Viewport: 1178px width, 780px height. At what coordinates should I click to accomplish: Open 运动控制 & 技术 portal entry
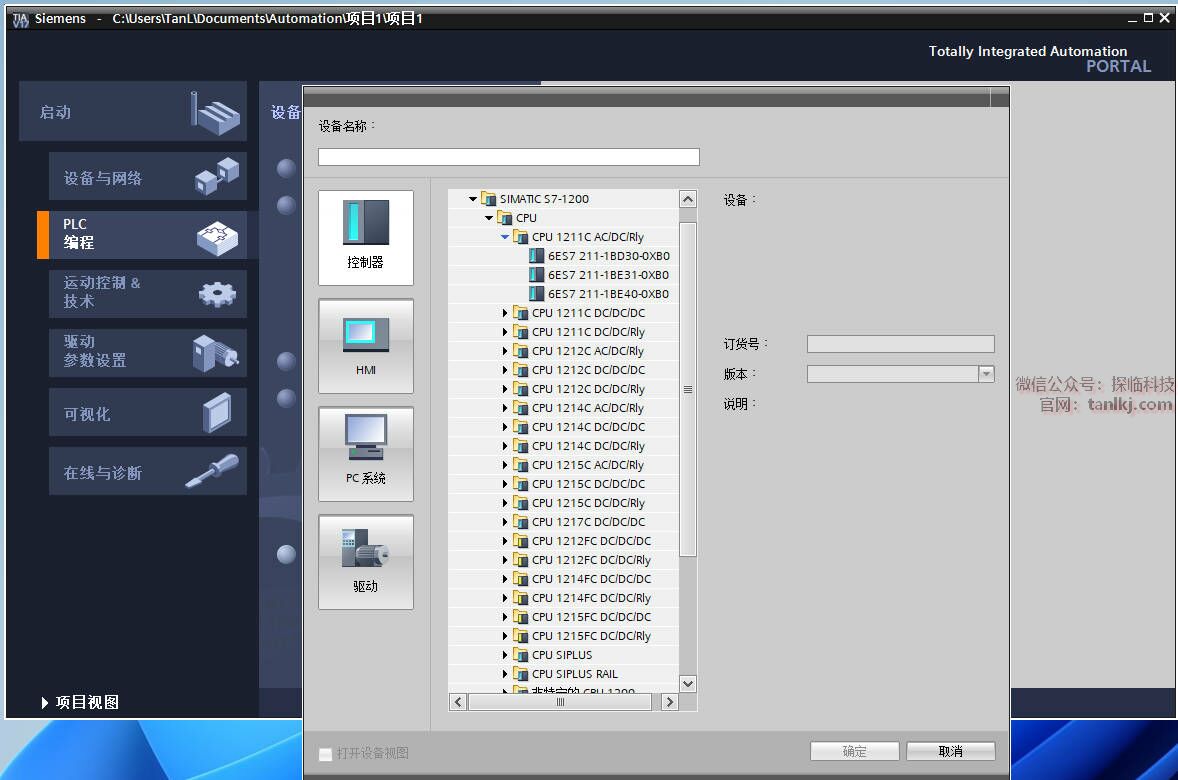[147, 293]
